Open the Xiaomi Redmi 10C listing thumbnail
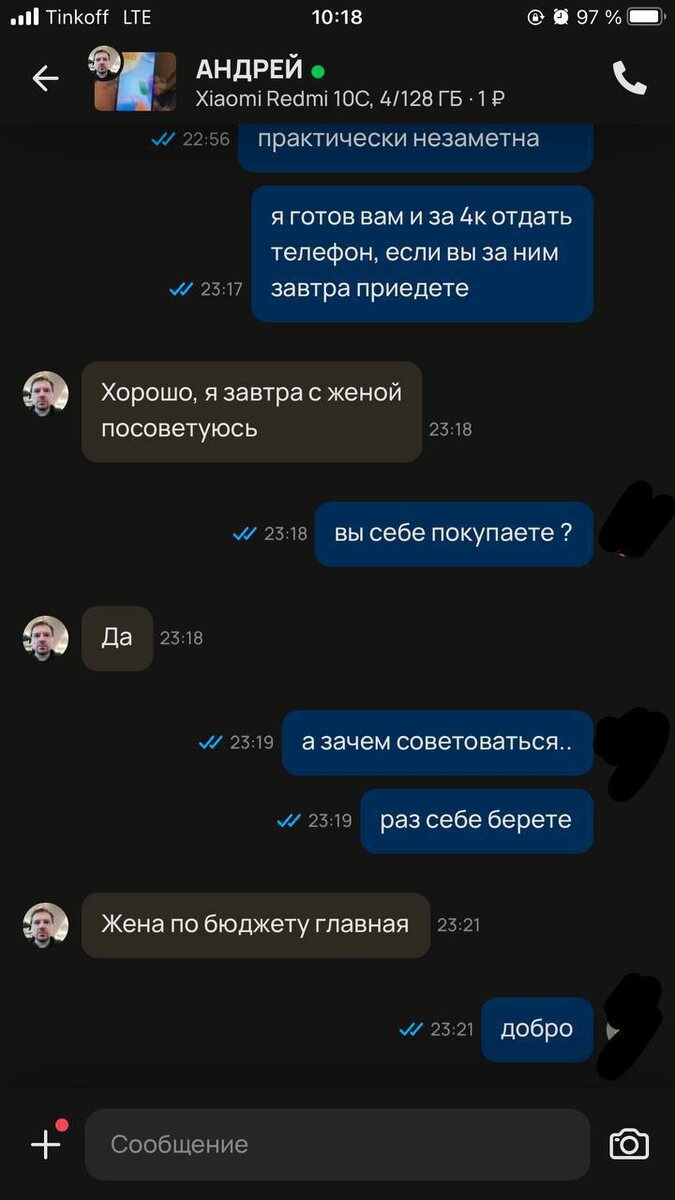The width and height of the screenshot is (675, 1200). click(135, 80)
